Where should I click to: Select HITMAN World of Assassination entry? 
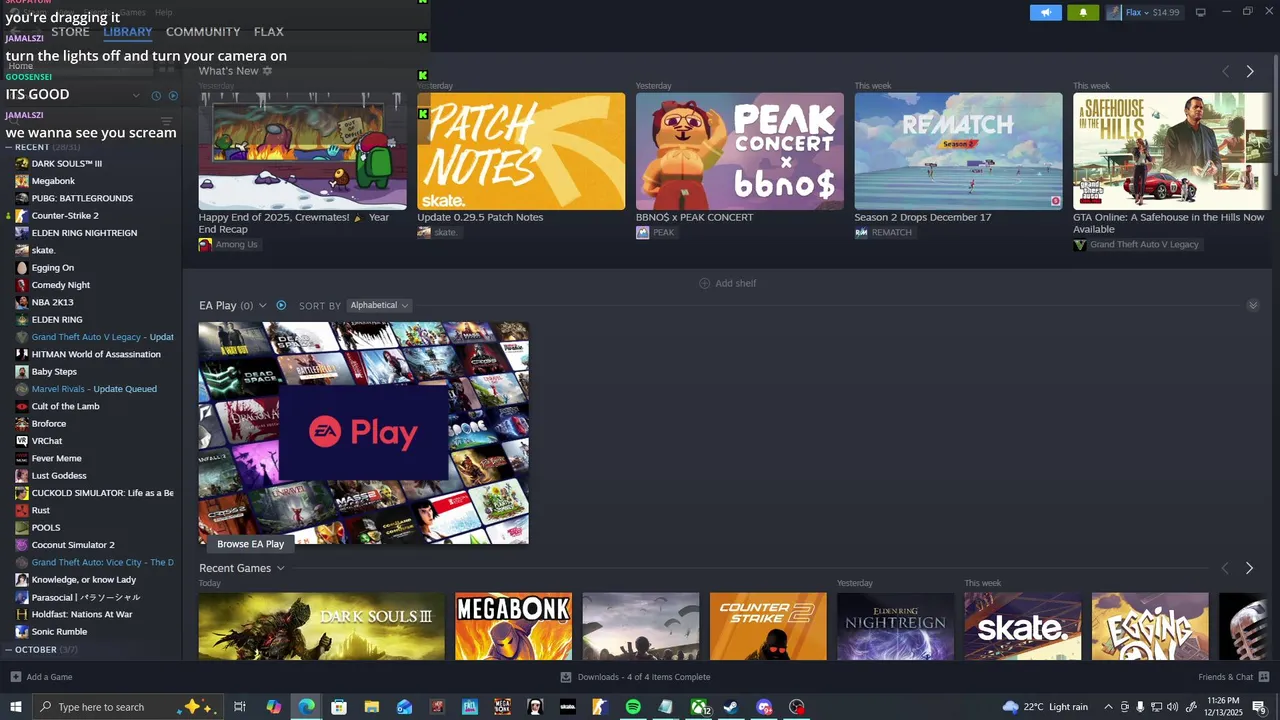pos(96,354)
